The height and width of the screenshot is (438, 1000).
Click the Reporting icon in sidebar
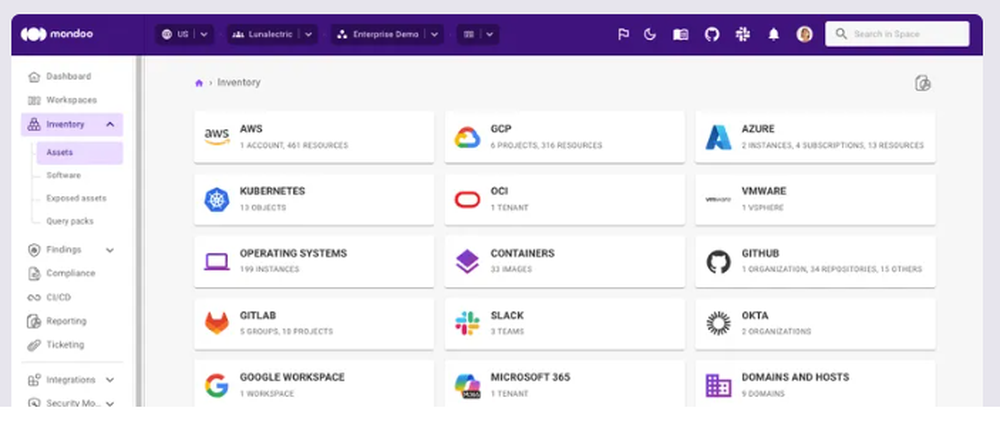click(34, 321)
